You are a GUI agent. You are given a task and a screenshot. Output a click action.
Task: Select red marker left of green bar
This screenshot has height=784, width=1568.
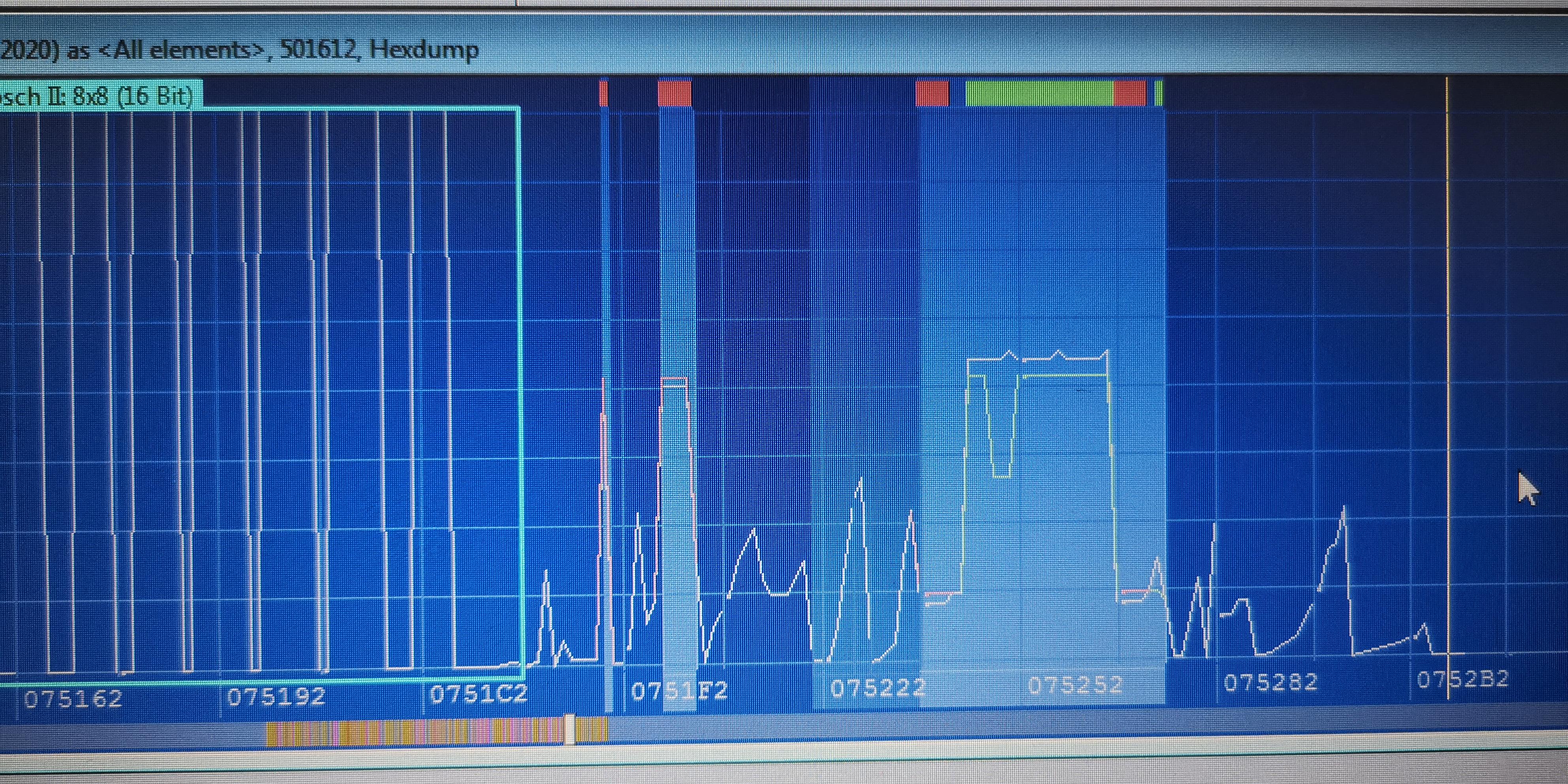click(932, 94)
